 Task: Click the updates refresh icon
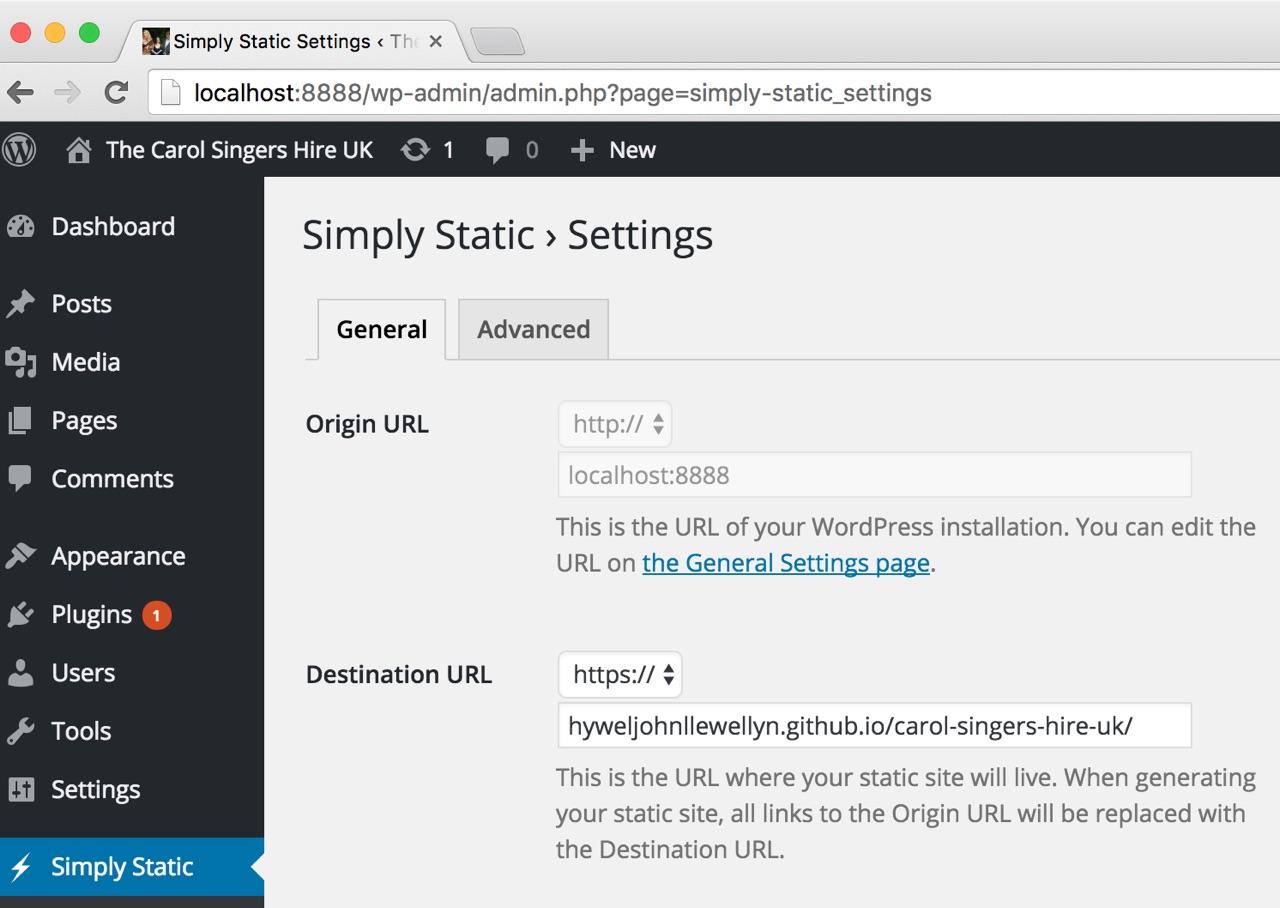pyautogui.click(x=415, y=150)
